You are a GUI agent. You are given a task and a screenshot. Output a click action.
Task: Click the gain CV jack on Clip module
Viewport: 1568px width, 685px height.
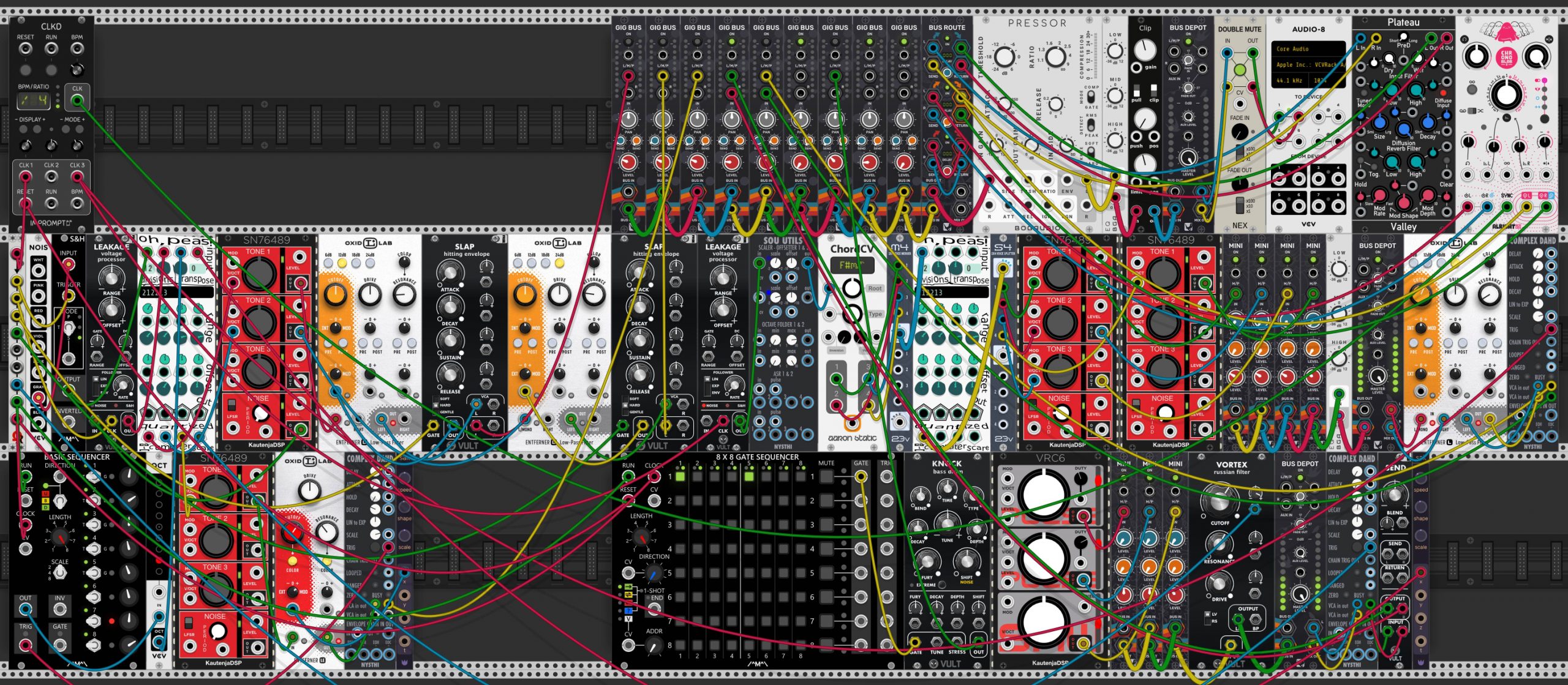click(1137, 67)
